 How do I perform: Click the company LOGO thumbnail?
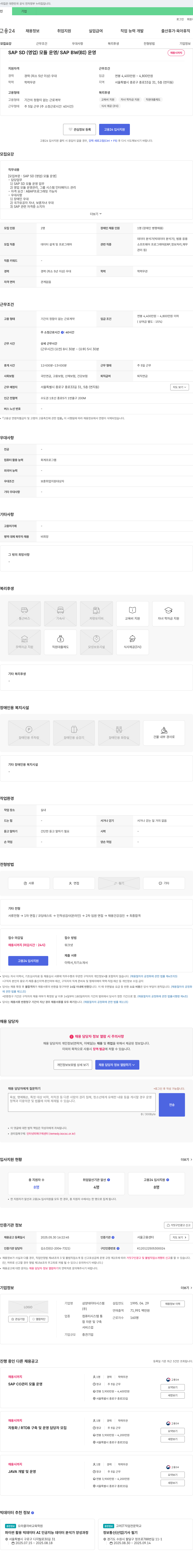[28, 1307]
